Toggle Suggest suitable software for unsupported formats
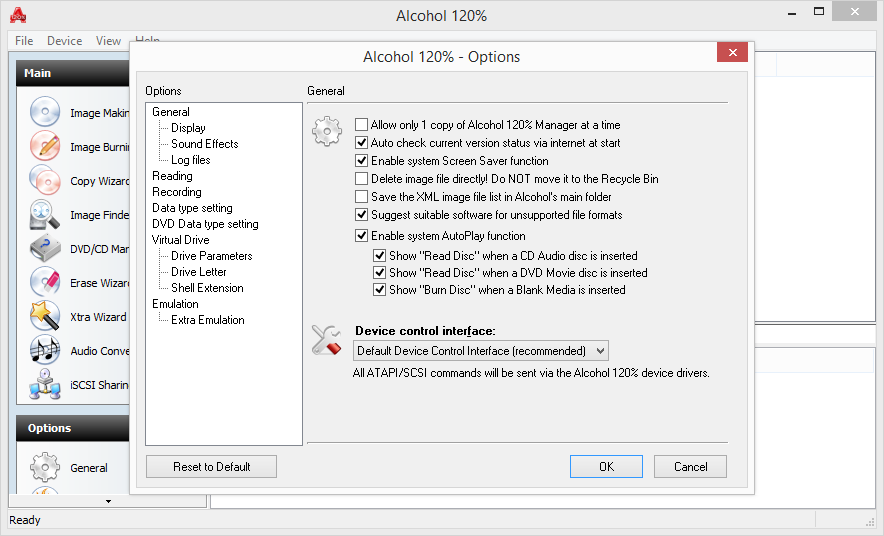Image resolution: width=884 pixels, height=536 pixels. [361, 215]
